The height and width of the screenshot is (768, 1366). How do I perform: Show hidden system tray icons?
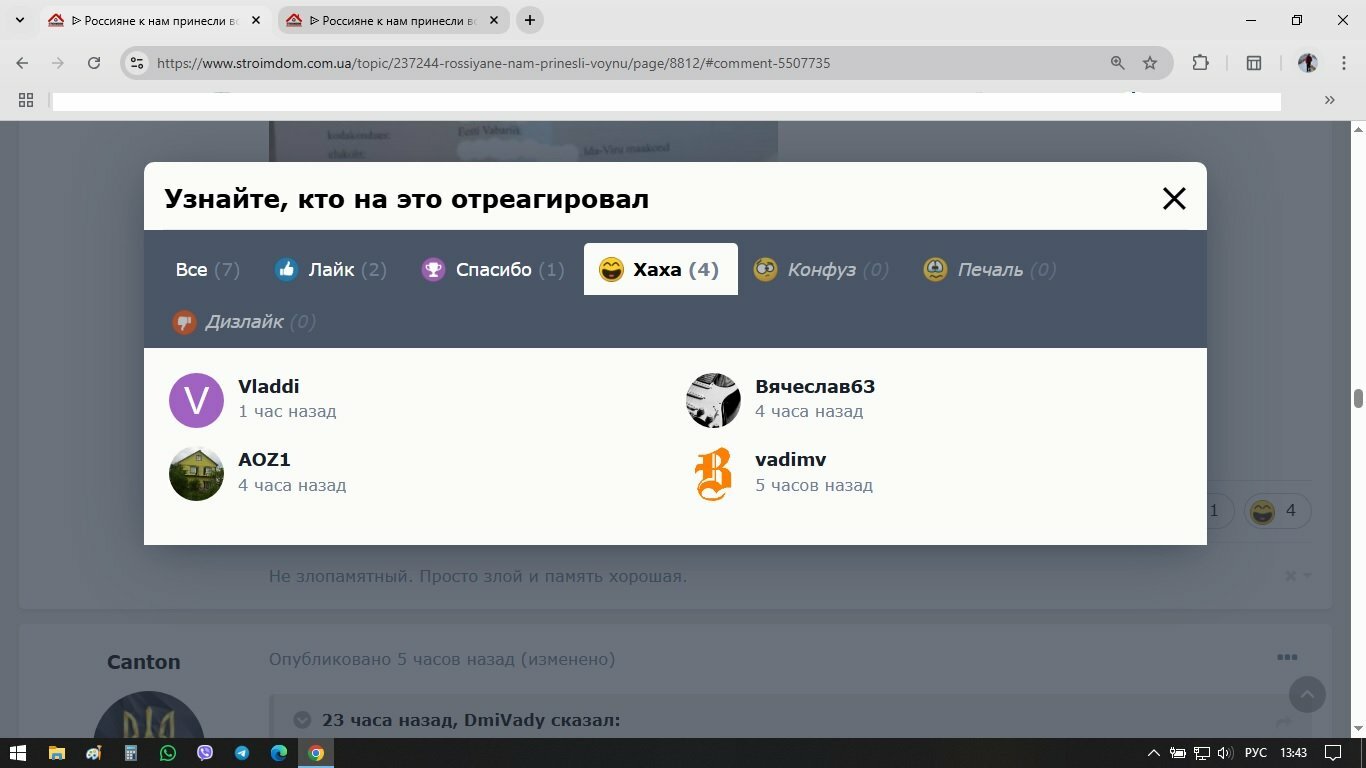tap(1154, 753)
